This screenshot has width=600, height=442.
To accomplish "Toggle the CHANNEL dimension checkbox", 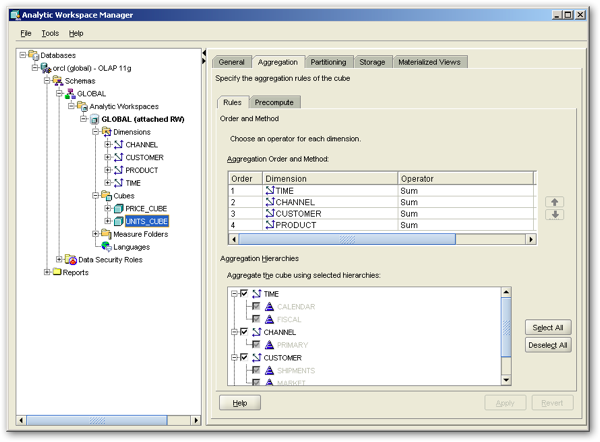I will [244, 332].
